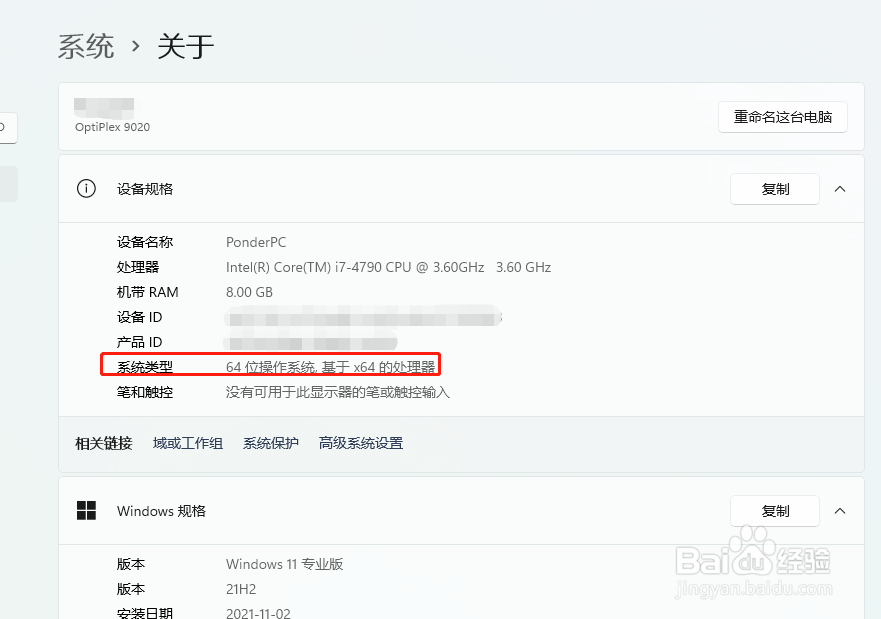This screenshot has width=881, height=619.
Task: Copy device specs with 设备规格 复制 button
Action: (775, 189)
